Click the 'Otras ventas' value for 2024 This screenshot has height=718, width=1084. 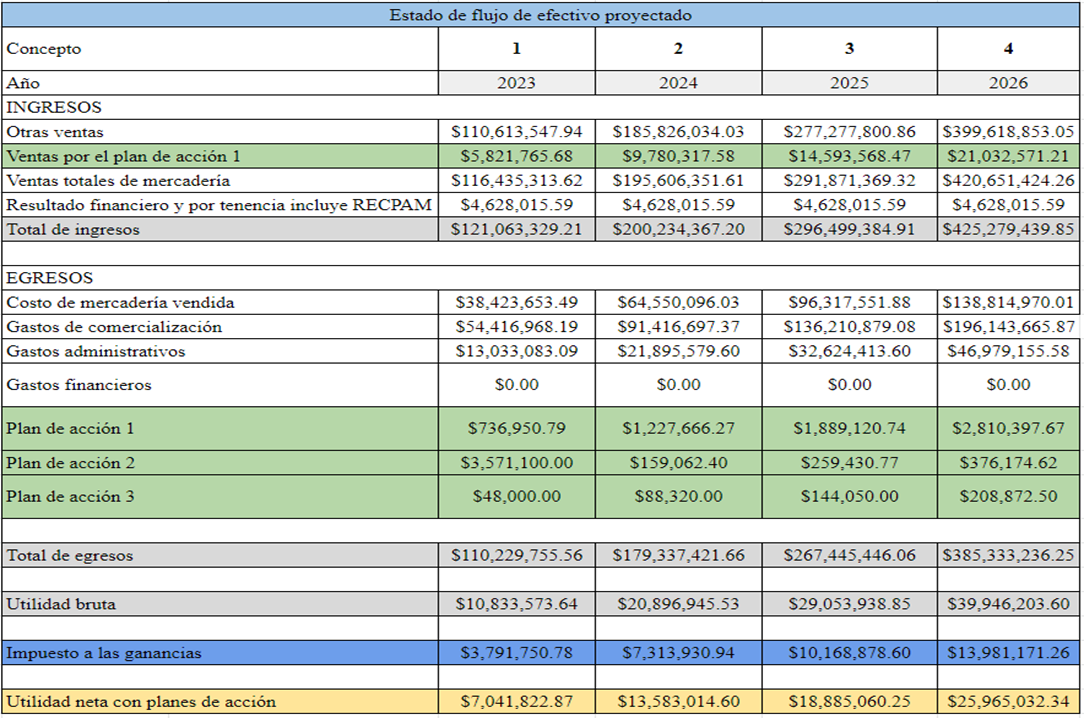[678, 132]
